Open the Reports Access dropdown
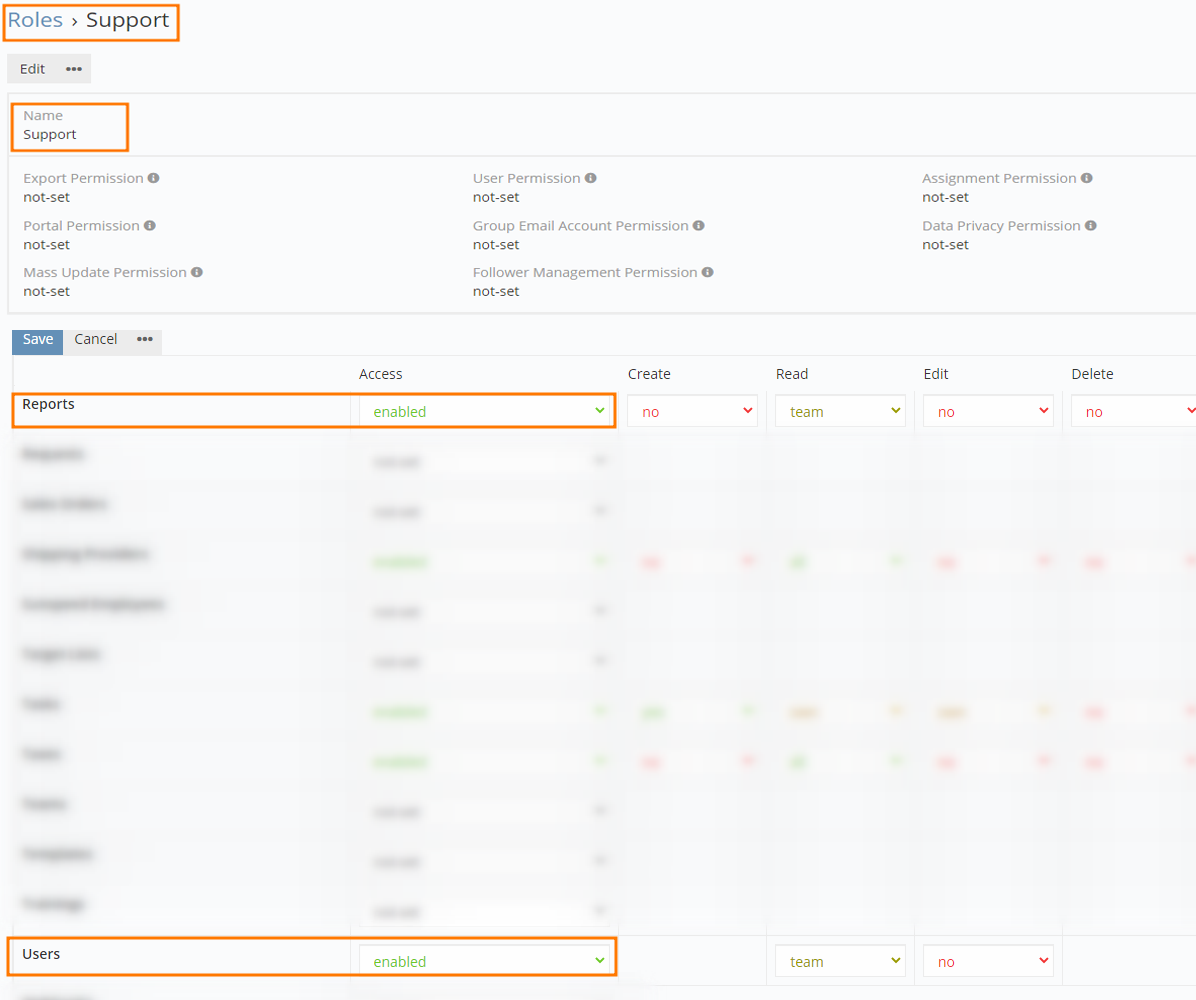 [487, 411]
